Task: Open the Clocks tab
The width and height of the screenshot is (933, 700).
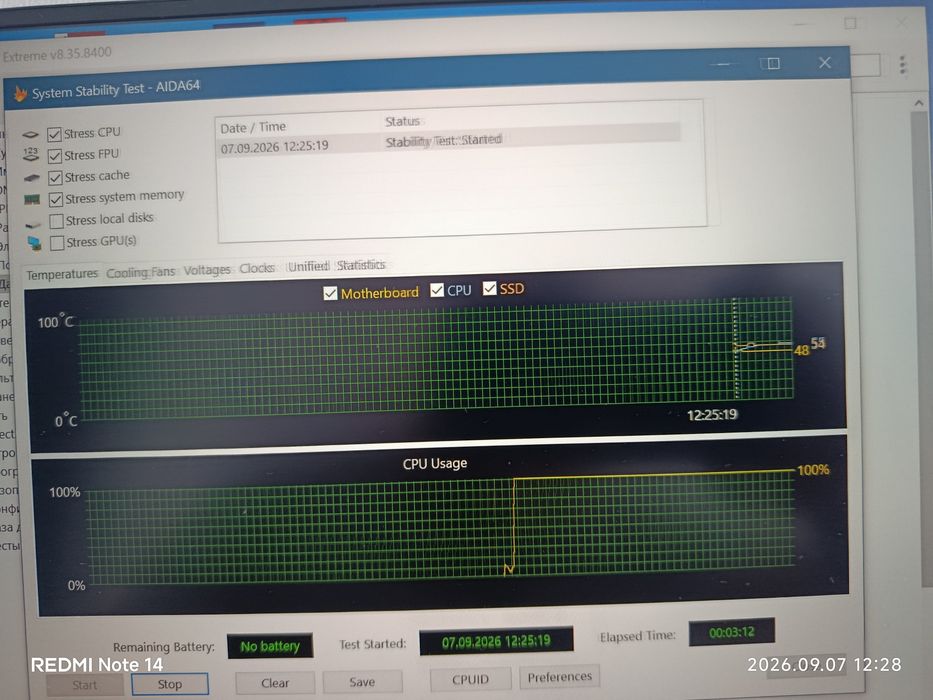Action: 256,268
